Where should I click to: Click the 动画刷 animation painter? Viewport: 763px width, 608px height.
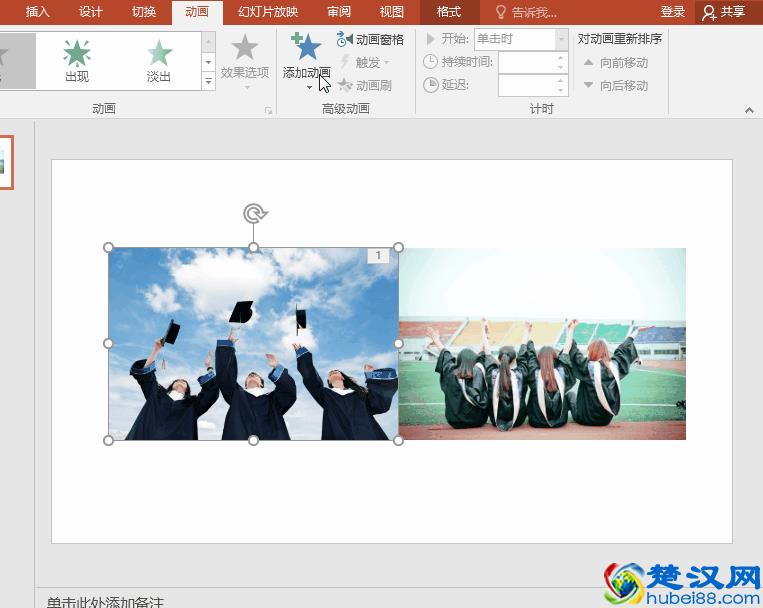click(x=365, y=85)
